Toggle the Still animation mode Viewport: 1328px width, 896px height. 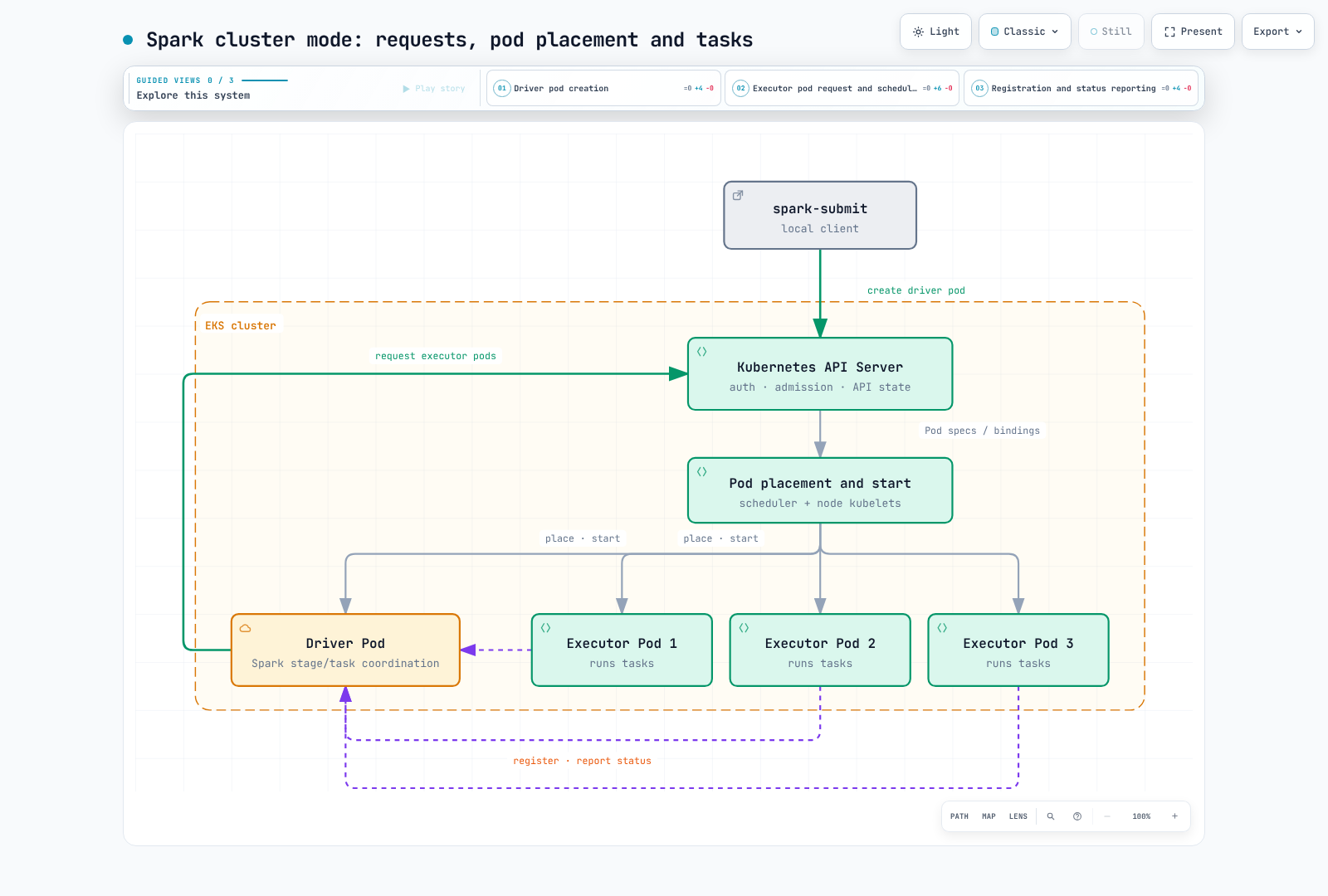click(x=1111, y=32)
